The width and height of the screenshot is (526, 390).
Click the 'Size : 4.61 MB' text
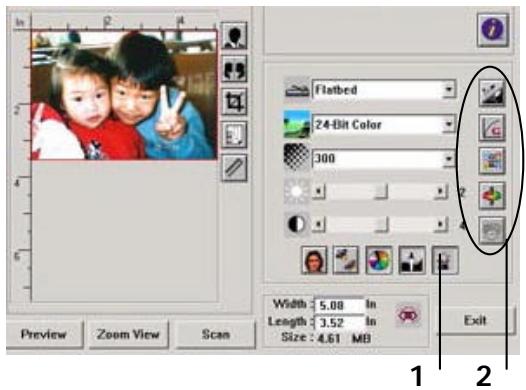[x=326, y=338]
